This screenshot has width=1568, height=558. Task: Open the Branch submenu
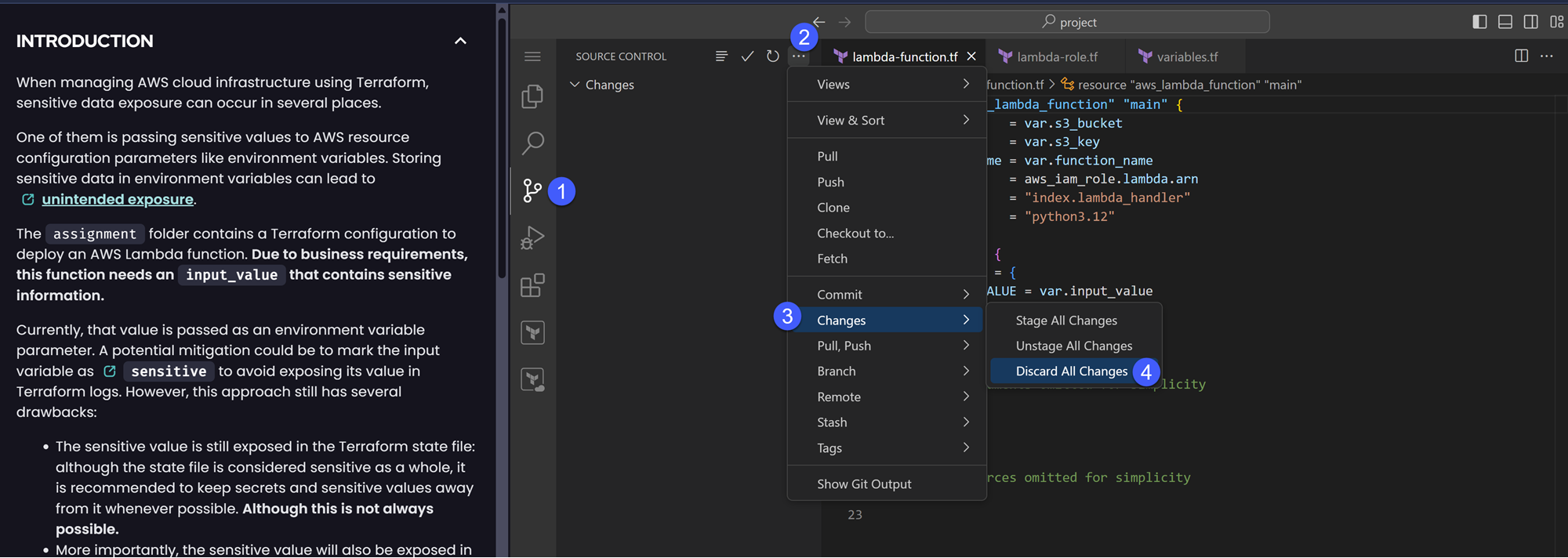point(887,371)
